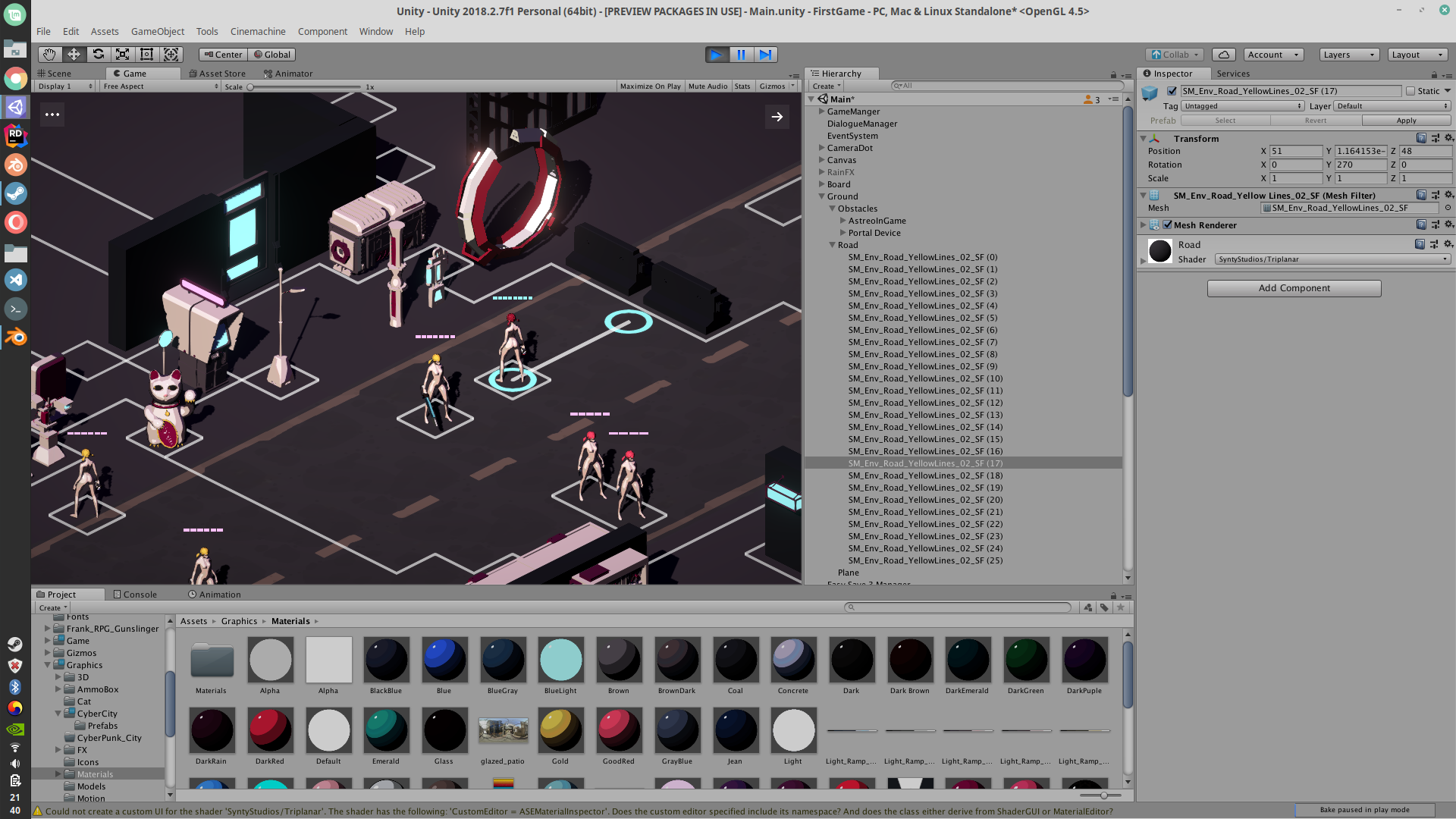
Task: Open Road material gear settings
Action: (x=1448, y=244)
